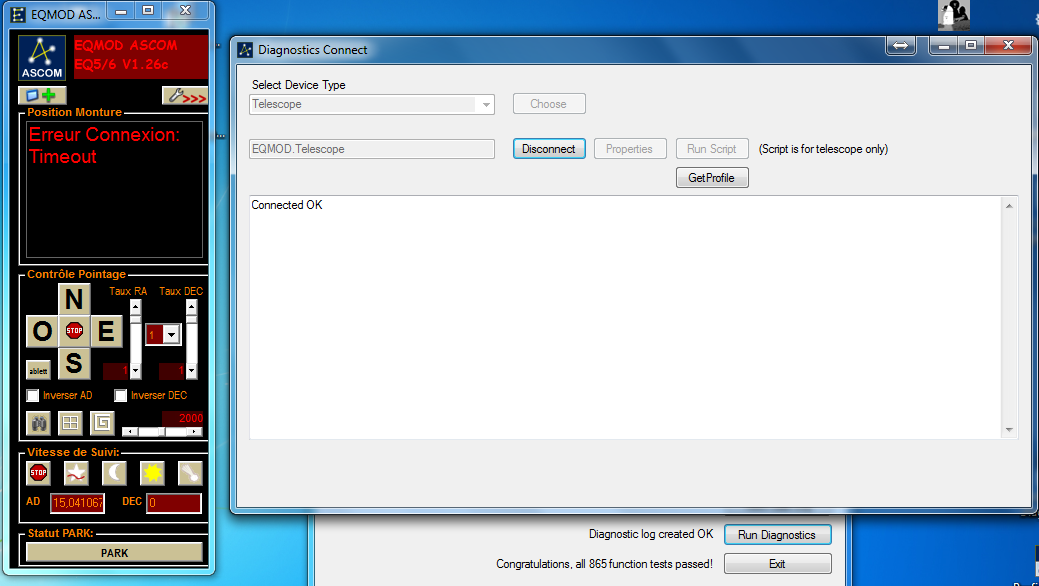Viewport: 1039px width, 586px height.
Task: Click left arrow of the 2000 horizontal slider
Action: [131, 432]
